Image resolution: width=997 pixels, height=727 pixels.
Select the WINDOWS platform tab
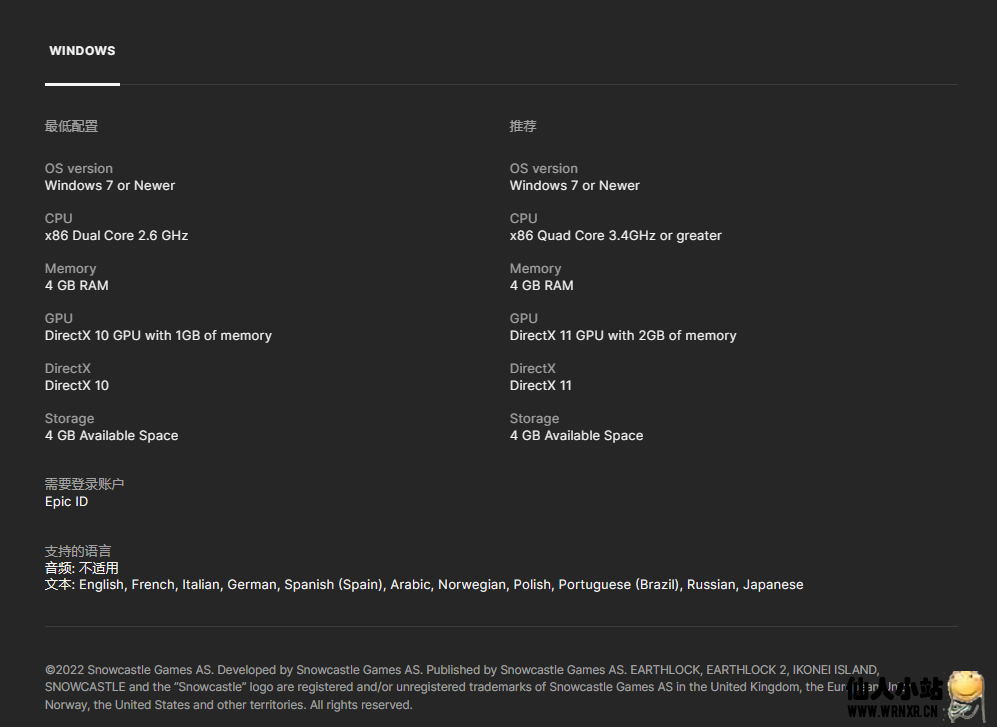pos(82,51)
